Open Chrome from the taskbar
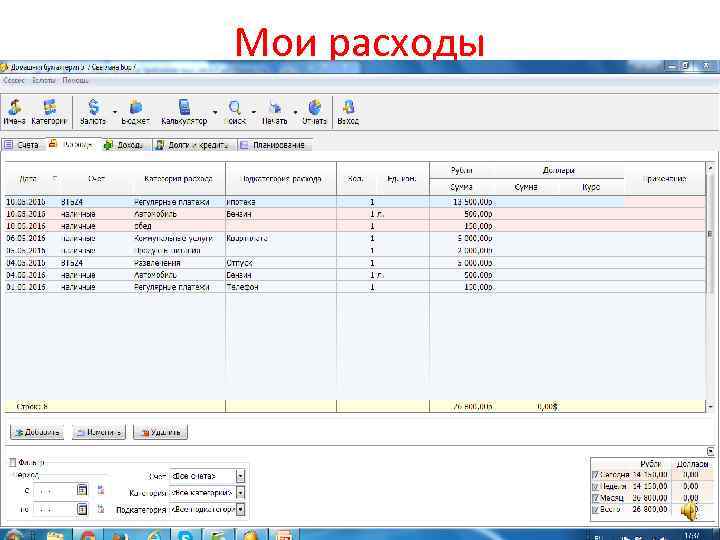The image size is (720, 540). click(88, 535)
